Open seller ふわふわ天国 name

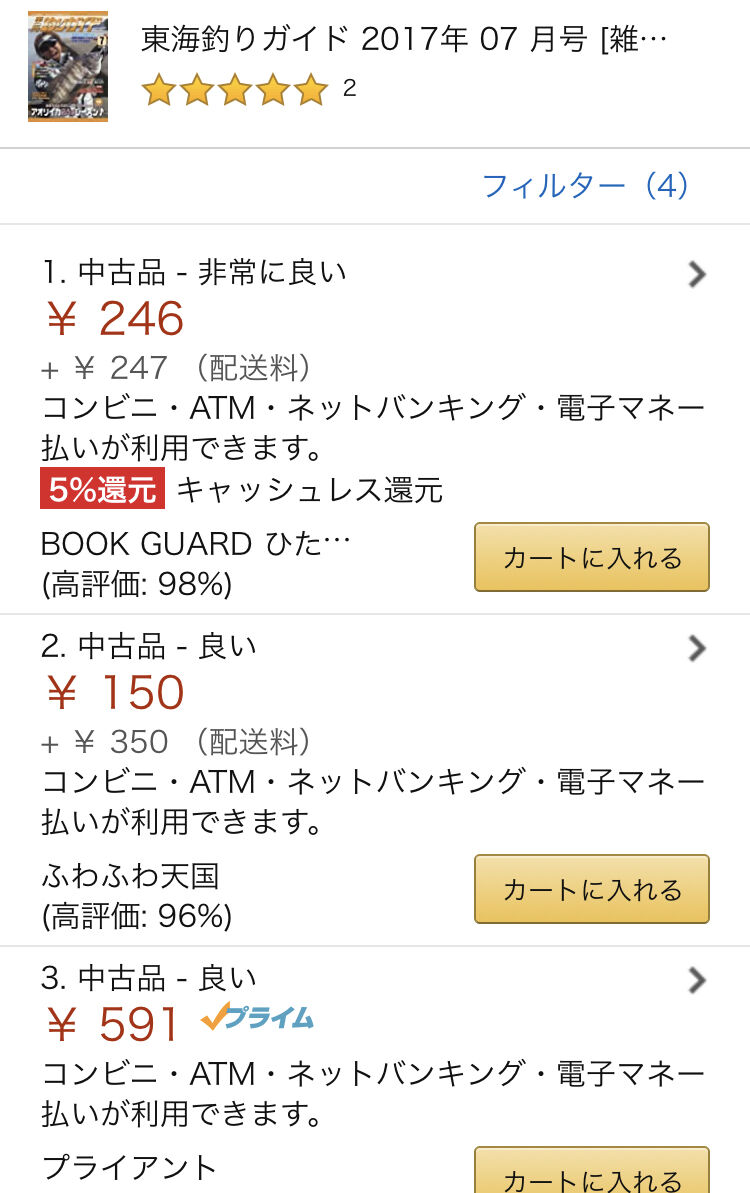coord(130,876)
